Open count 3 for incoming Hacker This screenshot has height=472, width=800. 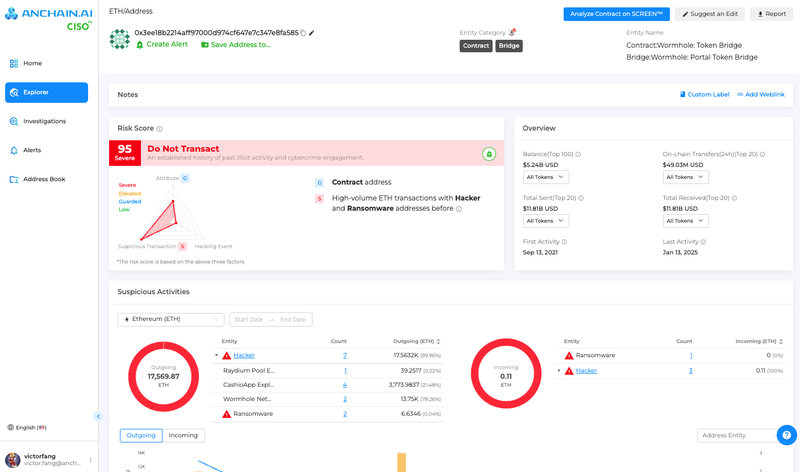pos(690,371)
